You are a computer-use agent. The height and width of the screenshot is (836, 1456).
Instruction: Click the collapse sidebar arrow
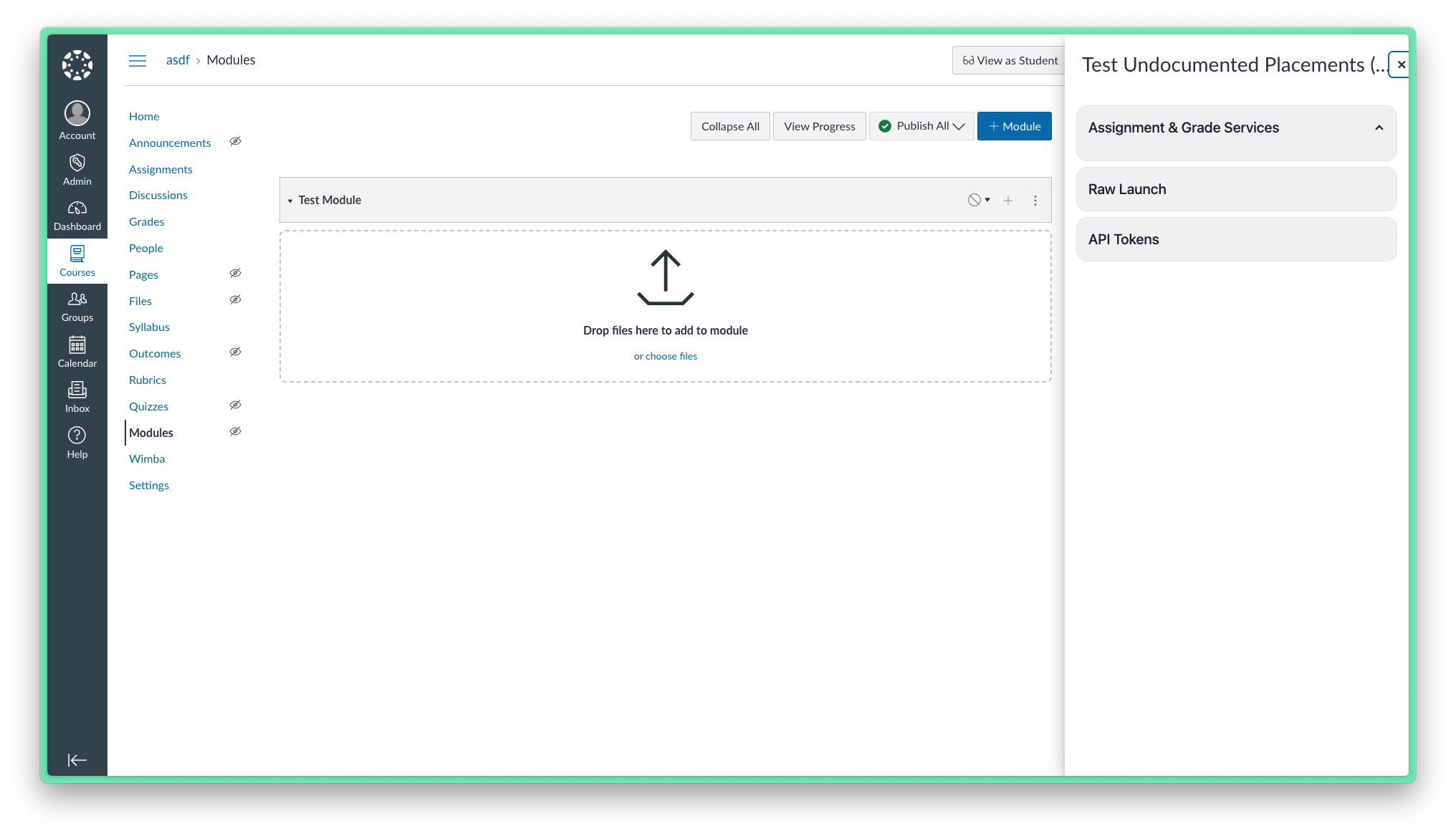pos(77,761)
